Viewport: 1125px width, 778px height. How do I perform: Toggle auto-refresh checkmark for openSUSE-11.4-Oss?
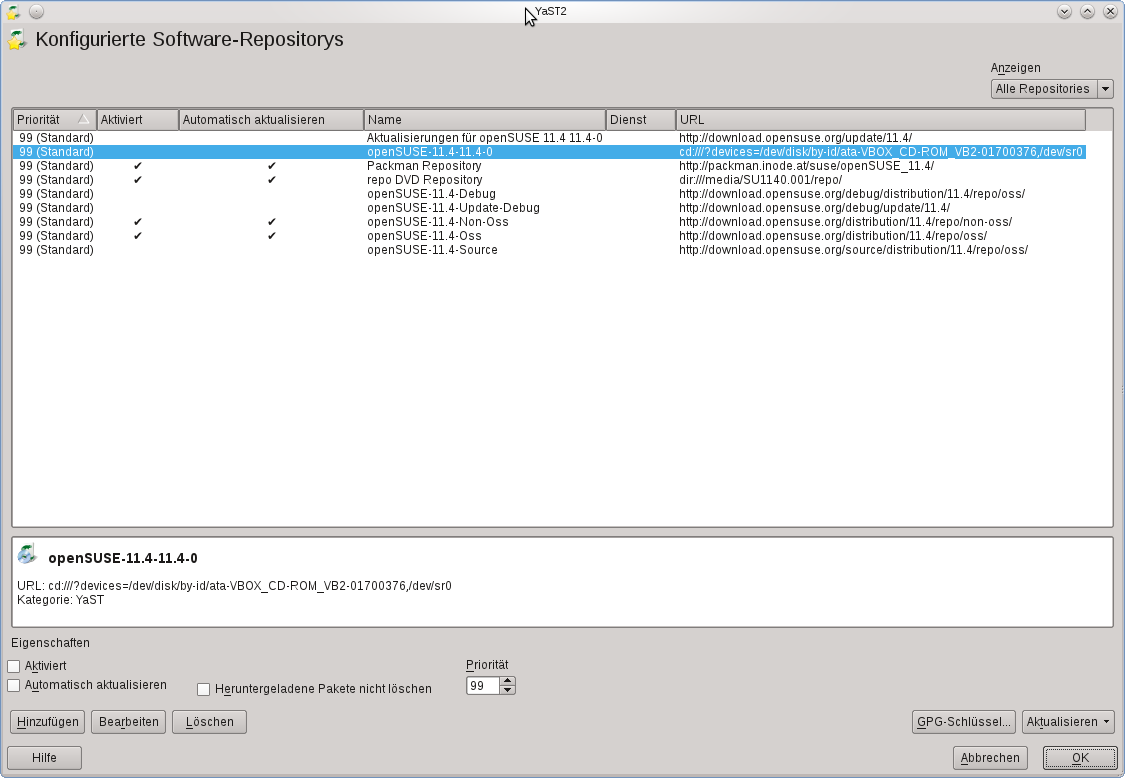coord(271,236)
